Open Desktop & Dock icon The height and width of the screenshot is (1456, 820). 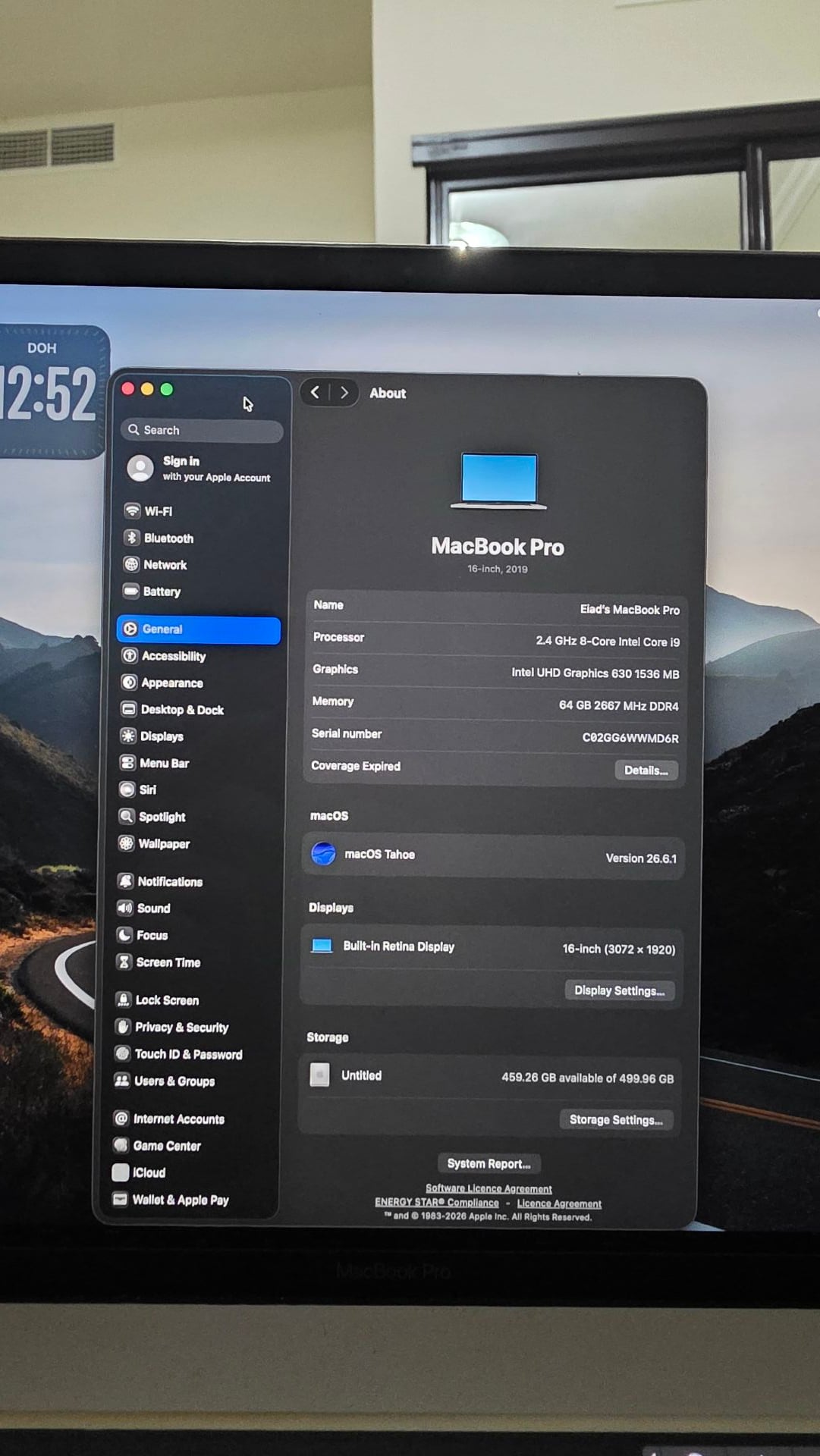click(128, 709)
